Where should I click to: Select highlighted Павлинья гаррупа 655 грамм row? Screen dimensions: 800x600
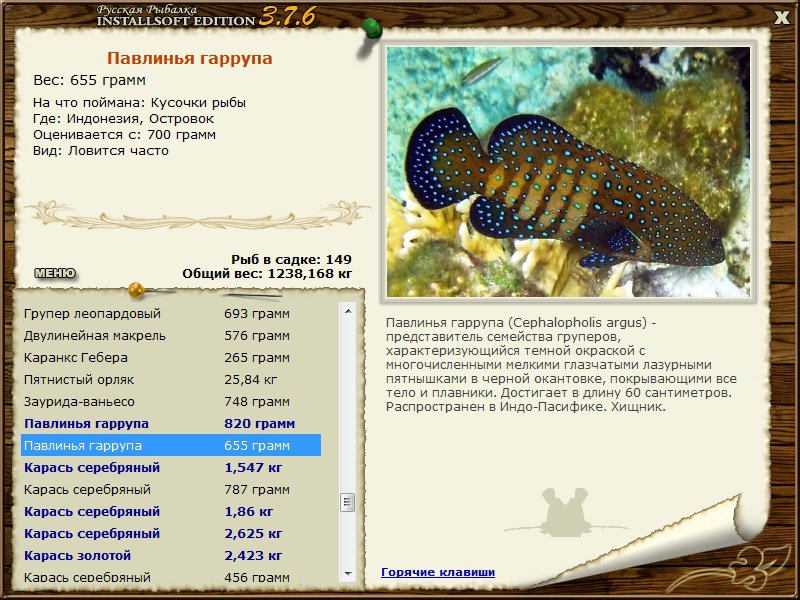pos(171,445)
